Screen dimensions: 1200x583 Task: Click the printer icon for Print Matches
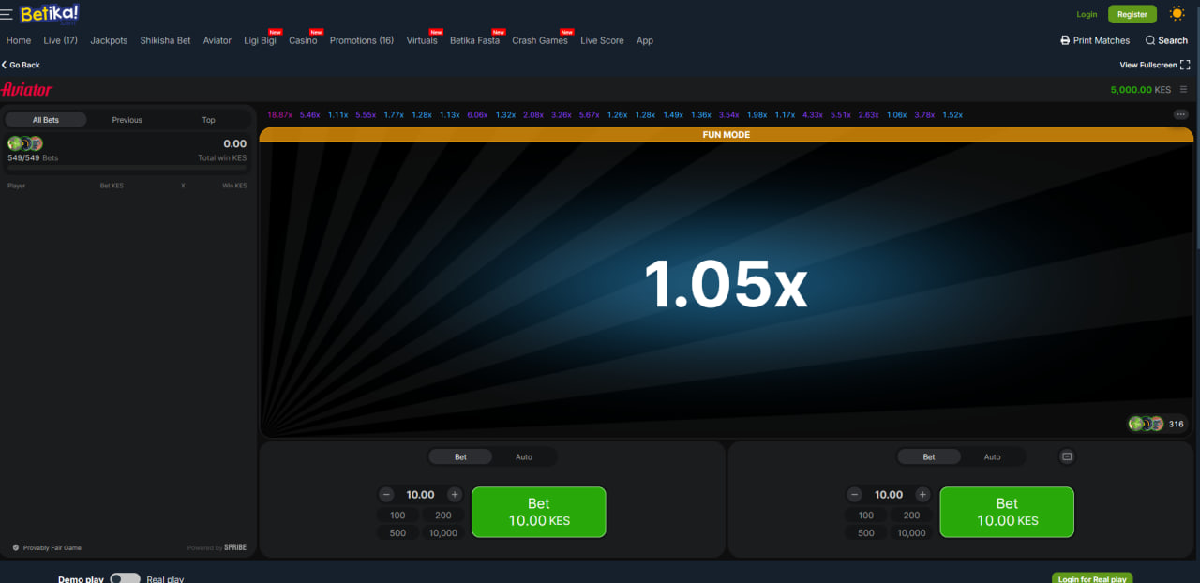click(1065, 41)
